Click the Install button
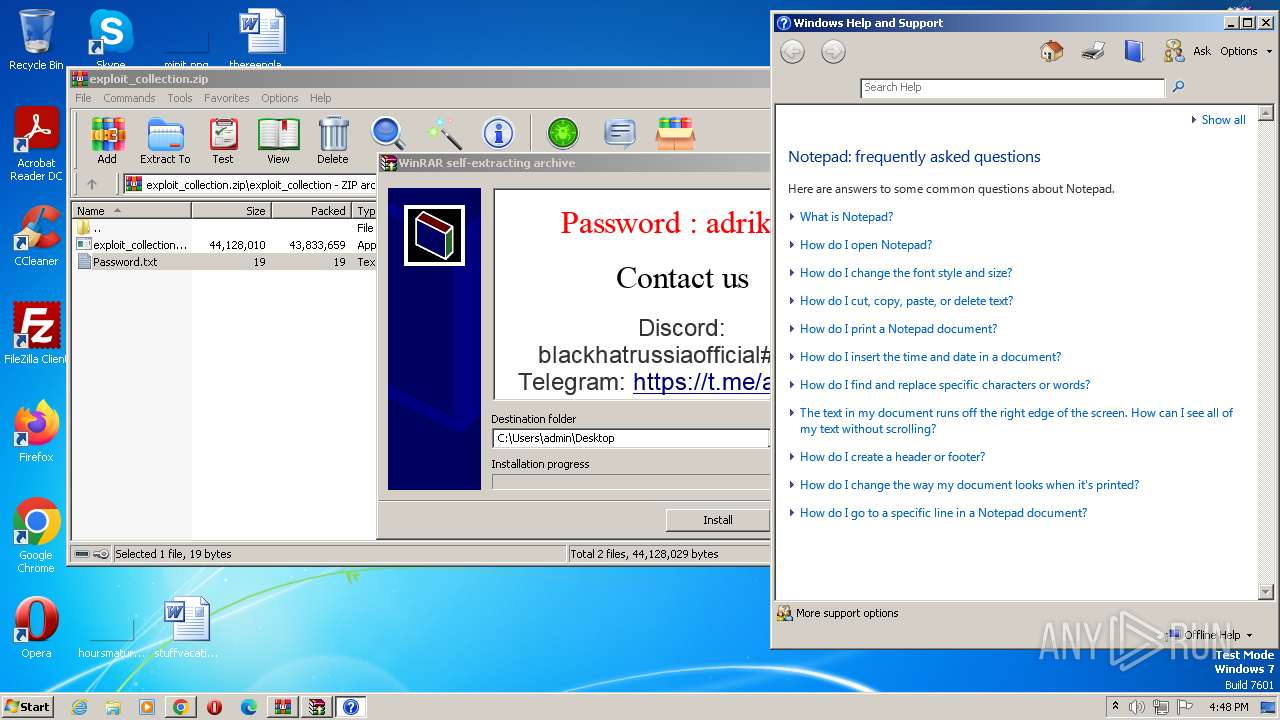This screenshot has height=720, width=1280. pos(717,520)
